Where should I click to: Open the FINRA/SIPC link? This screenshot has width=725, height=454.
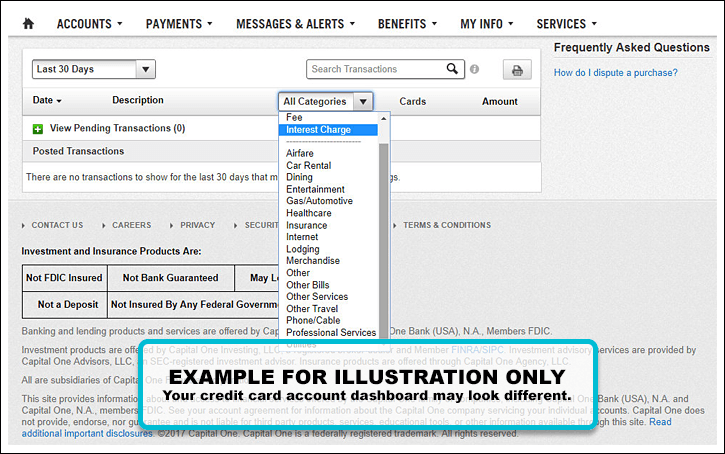click(x=477, y=350)
